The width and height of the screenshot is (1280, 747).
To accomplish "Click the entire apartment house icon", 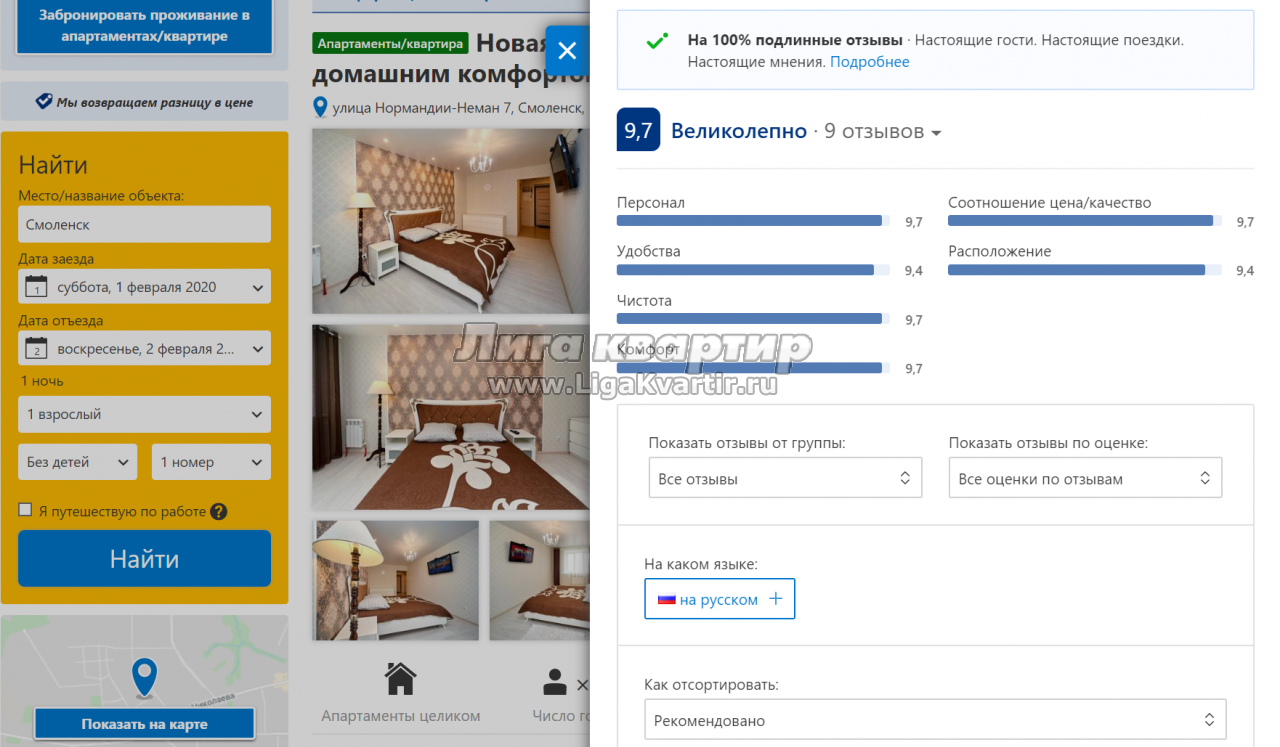I will [400, 679].
